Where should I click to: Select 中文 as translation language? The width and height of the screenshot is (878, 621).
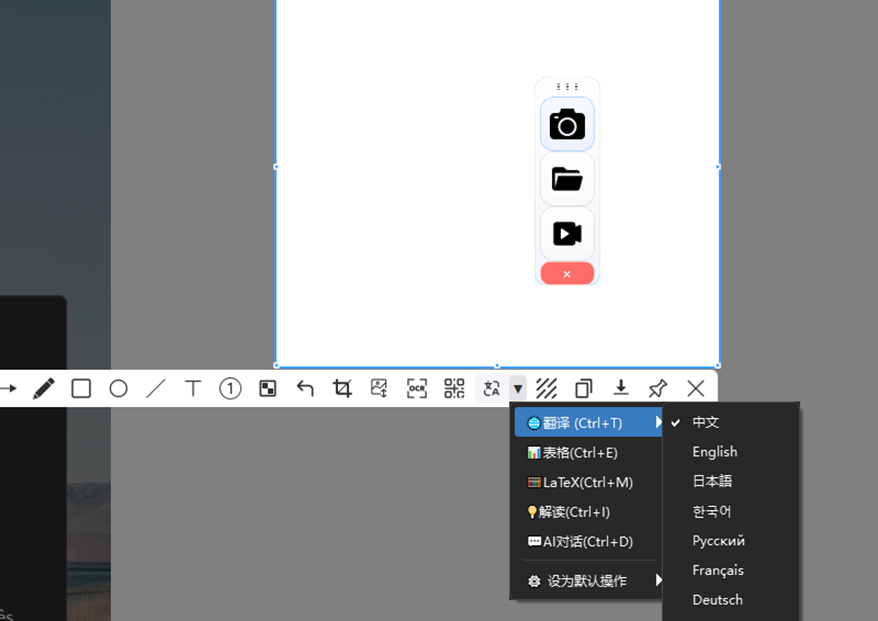click(x=731, y=422)
